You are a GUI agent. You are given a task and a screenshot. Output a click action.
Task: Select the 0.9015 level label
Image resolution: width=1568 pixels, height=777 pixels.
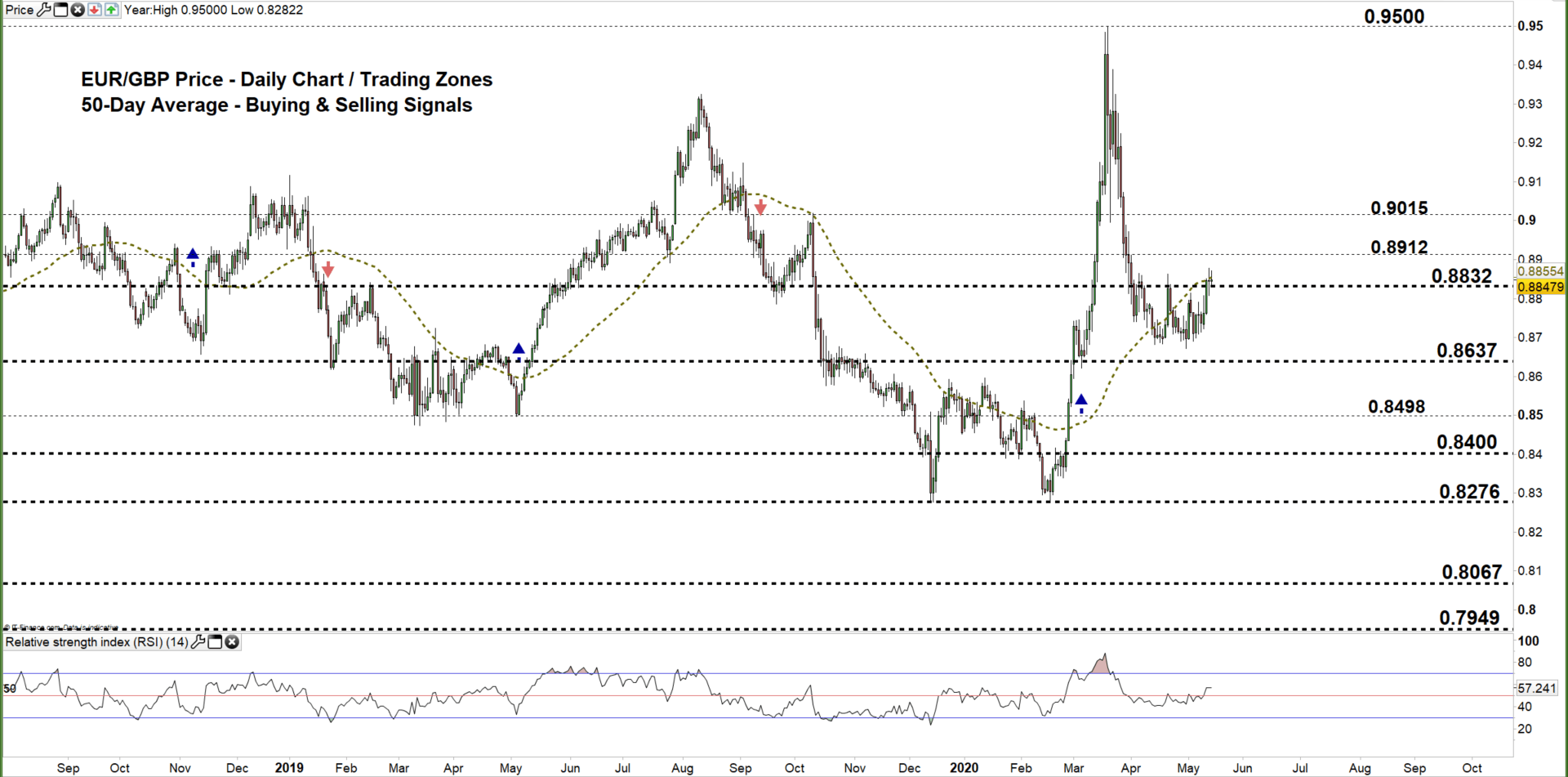click(1399, 208)
